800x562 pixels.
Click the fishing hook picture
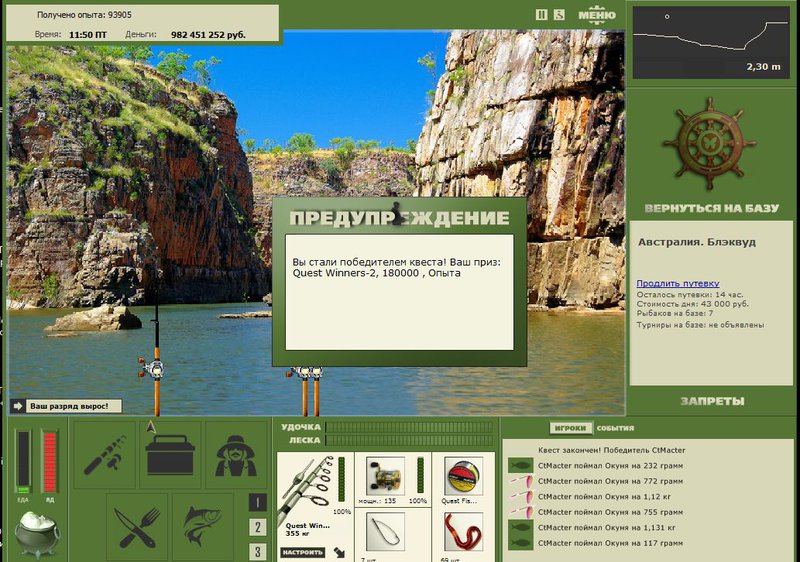(386, 532)
